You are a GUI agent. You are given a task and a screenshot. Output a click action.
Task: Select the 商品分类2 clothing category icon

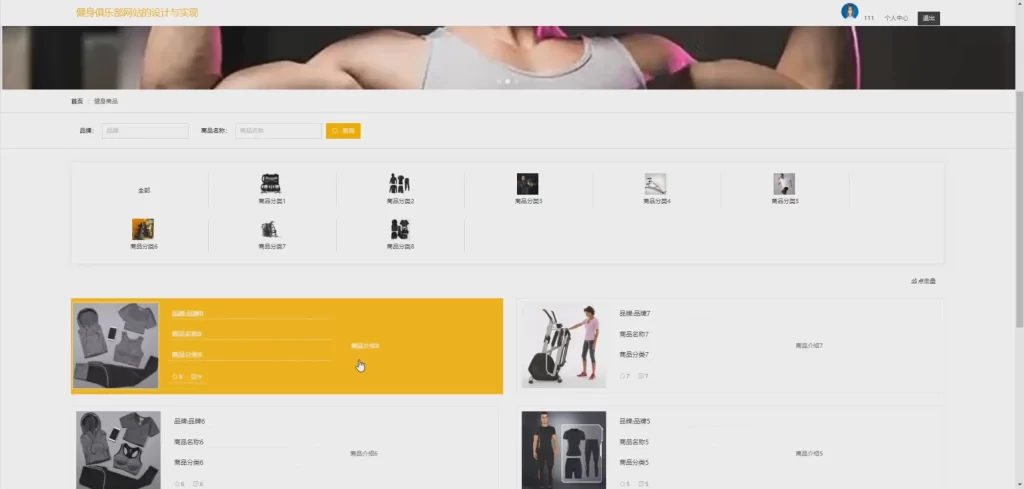pyautogui.click(x=399, y=184)
